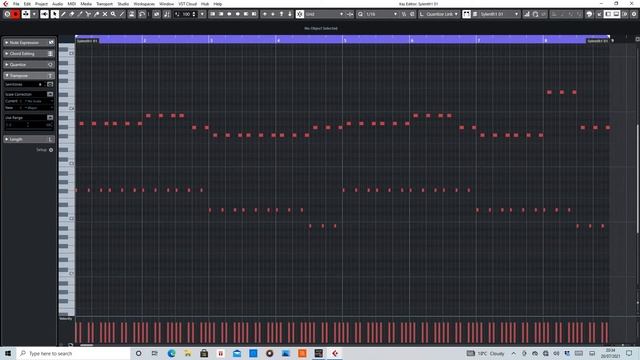Toggle the Use Range switch
This screenshot has height=360, width=640.
click(x=50, y=118)
